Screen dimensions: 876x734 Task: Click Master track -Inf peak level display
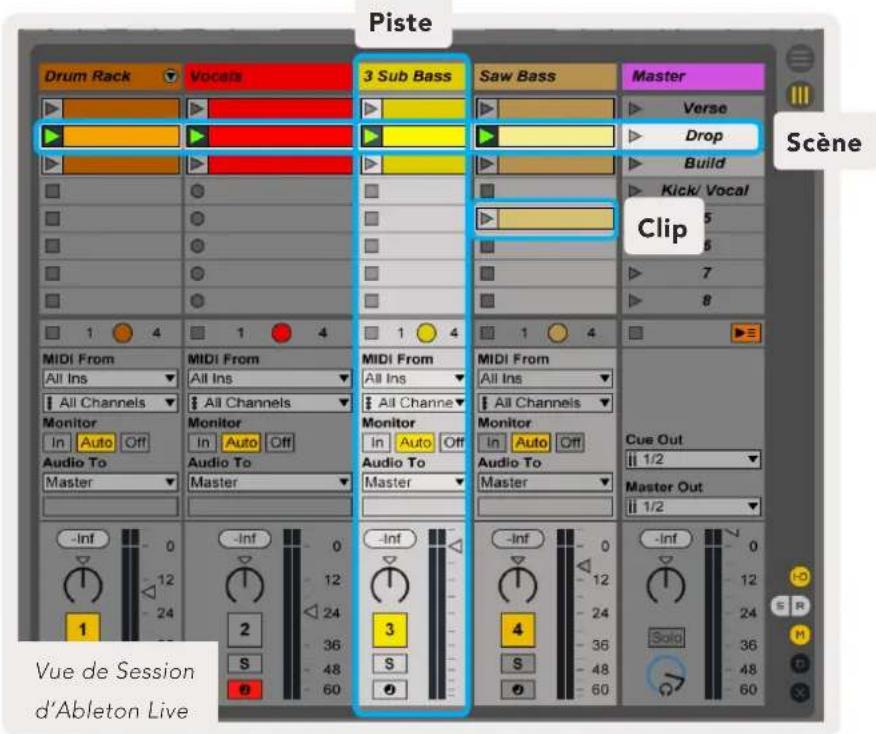[x=665, y=539]
